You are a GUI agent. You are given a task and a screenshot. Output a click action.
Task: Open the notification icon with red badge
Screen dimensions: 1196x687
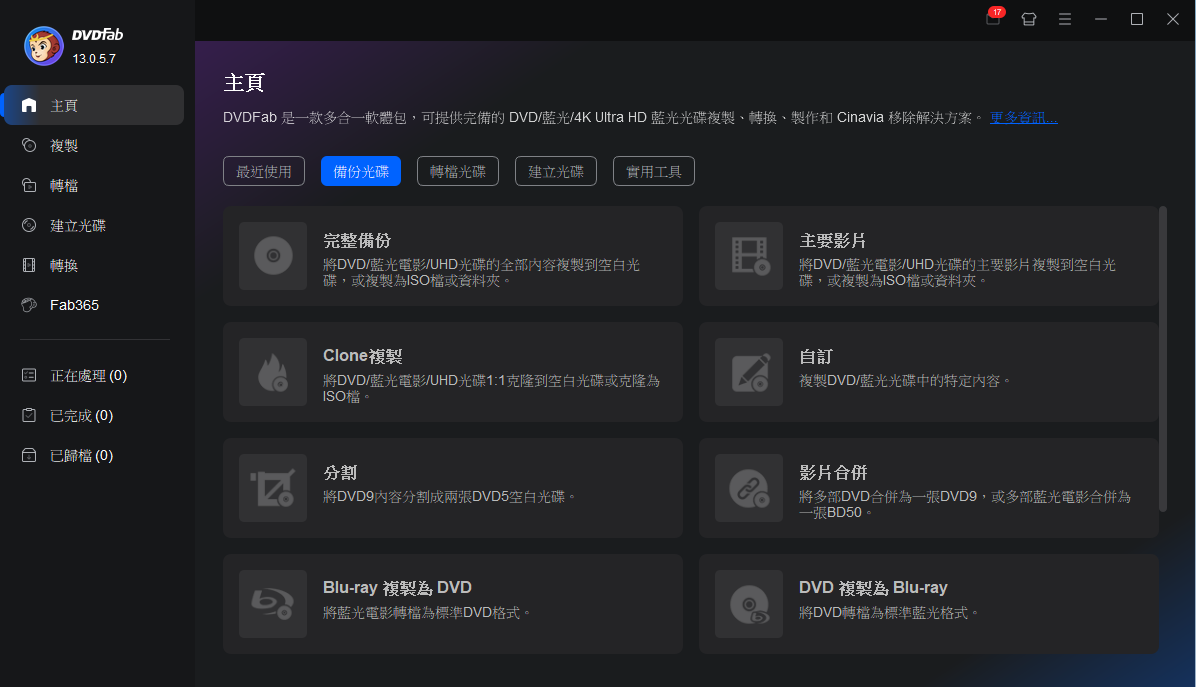point(993,19)
